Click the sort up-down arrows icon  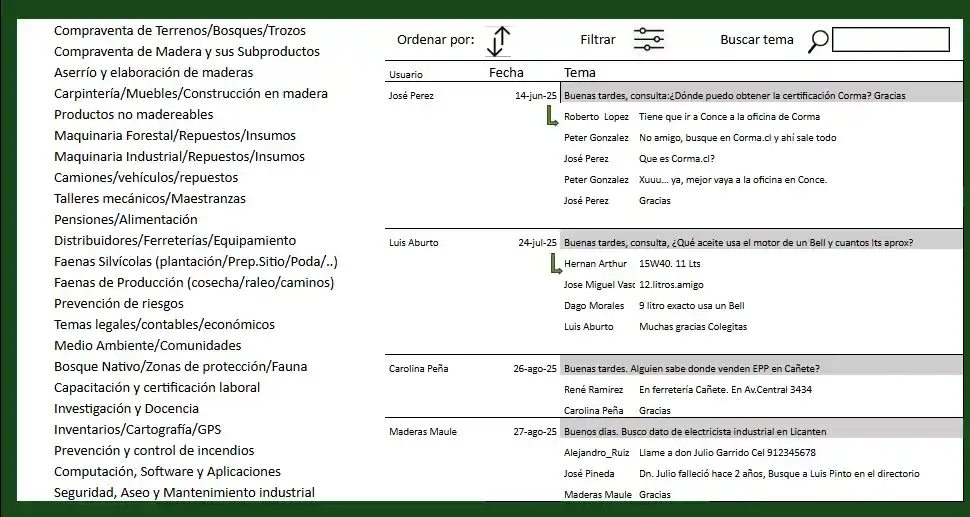[x=499, y=41]
